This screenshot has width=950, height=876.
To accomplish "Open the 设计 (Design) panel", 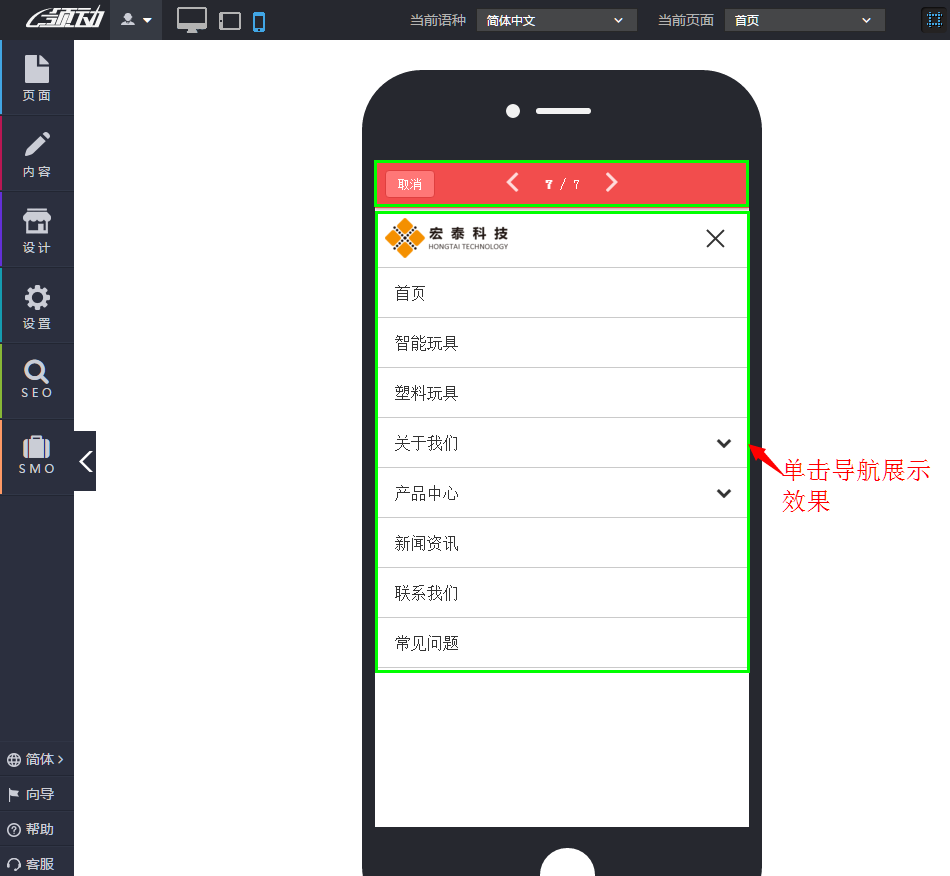I will click(x=37, y=229).
